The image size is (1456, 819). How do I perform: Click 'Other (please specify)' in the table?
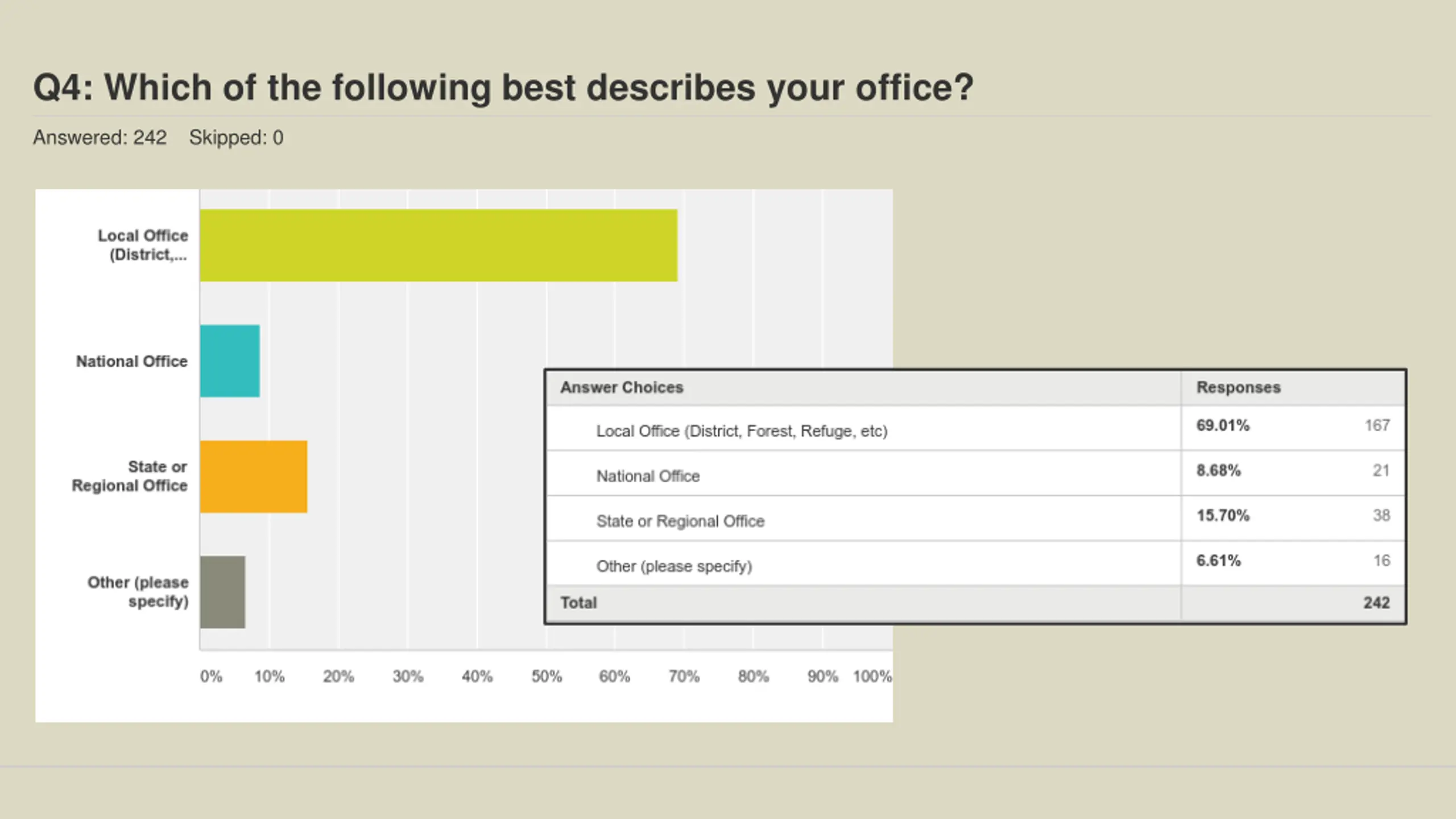point(674,566)
